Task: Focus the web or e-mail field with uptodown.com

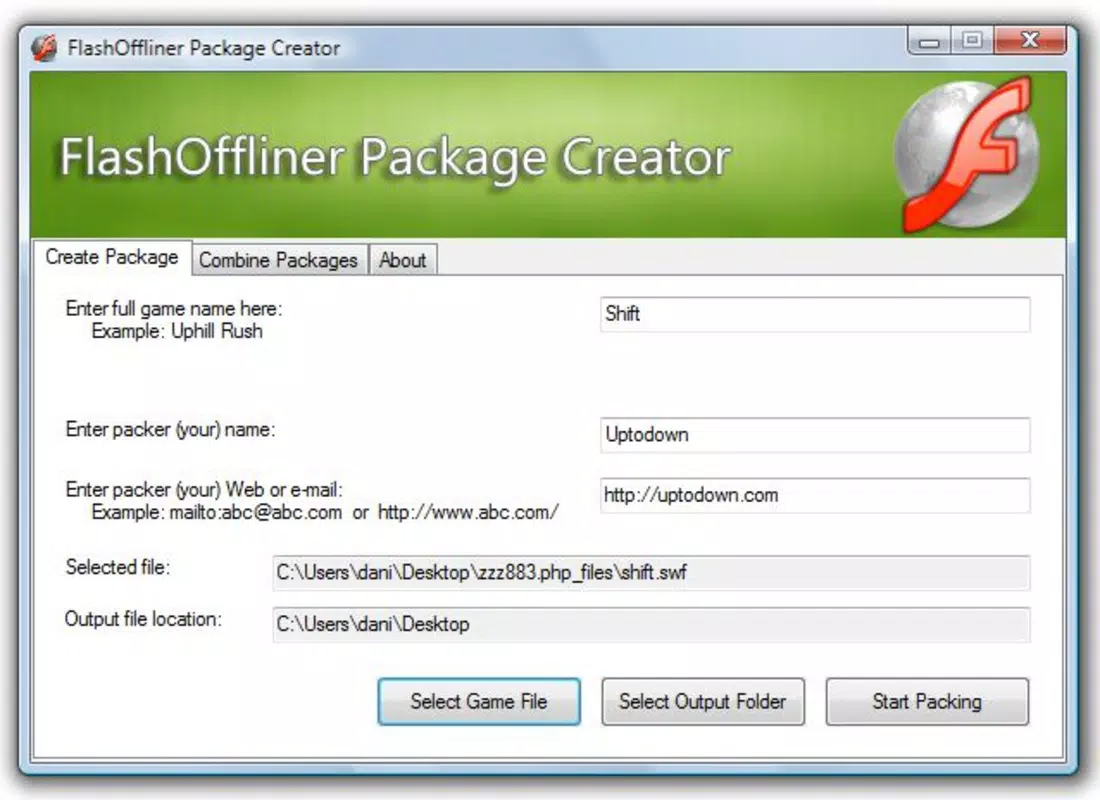Action: (x=815, y=495)
